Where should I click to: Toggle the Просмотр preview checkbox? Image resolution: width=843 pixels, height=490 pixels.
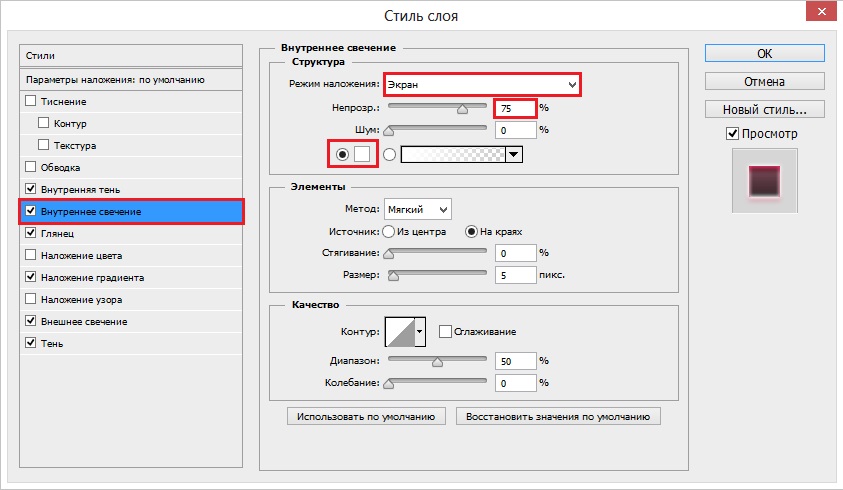732,133
